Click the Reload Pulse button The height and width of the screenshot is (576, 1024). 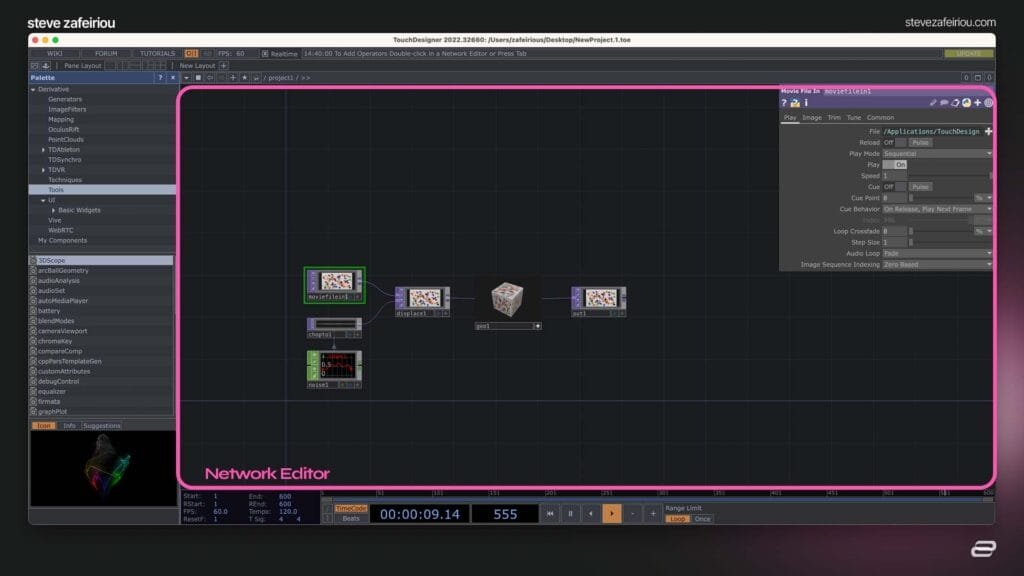point(920,142)
